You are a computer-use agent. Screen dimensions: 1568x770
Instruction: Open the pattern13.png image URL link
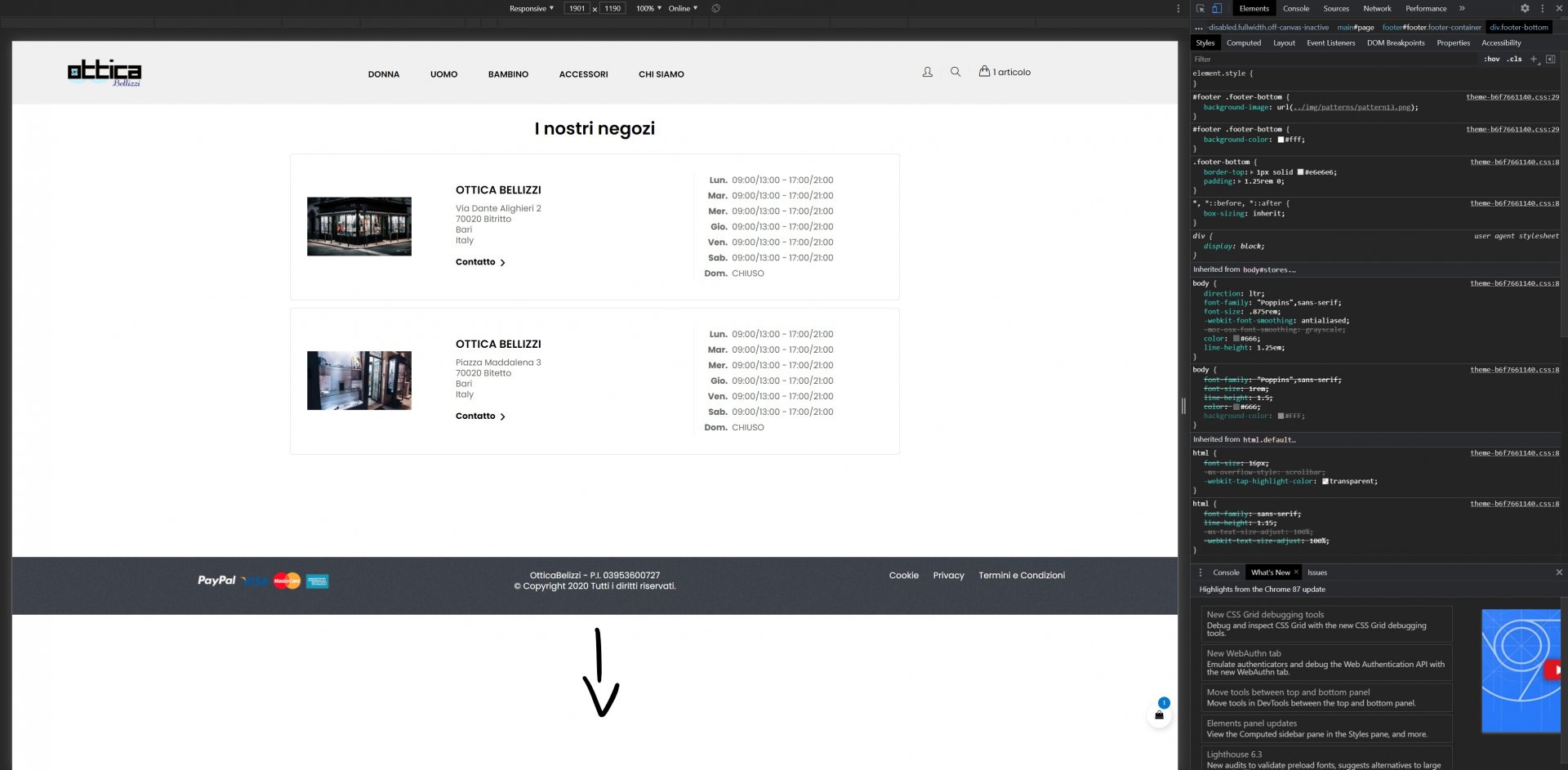[1353, 107]
